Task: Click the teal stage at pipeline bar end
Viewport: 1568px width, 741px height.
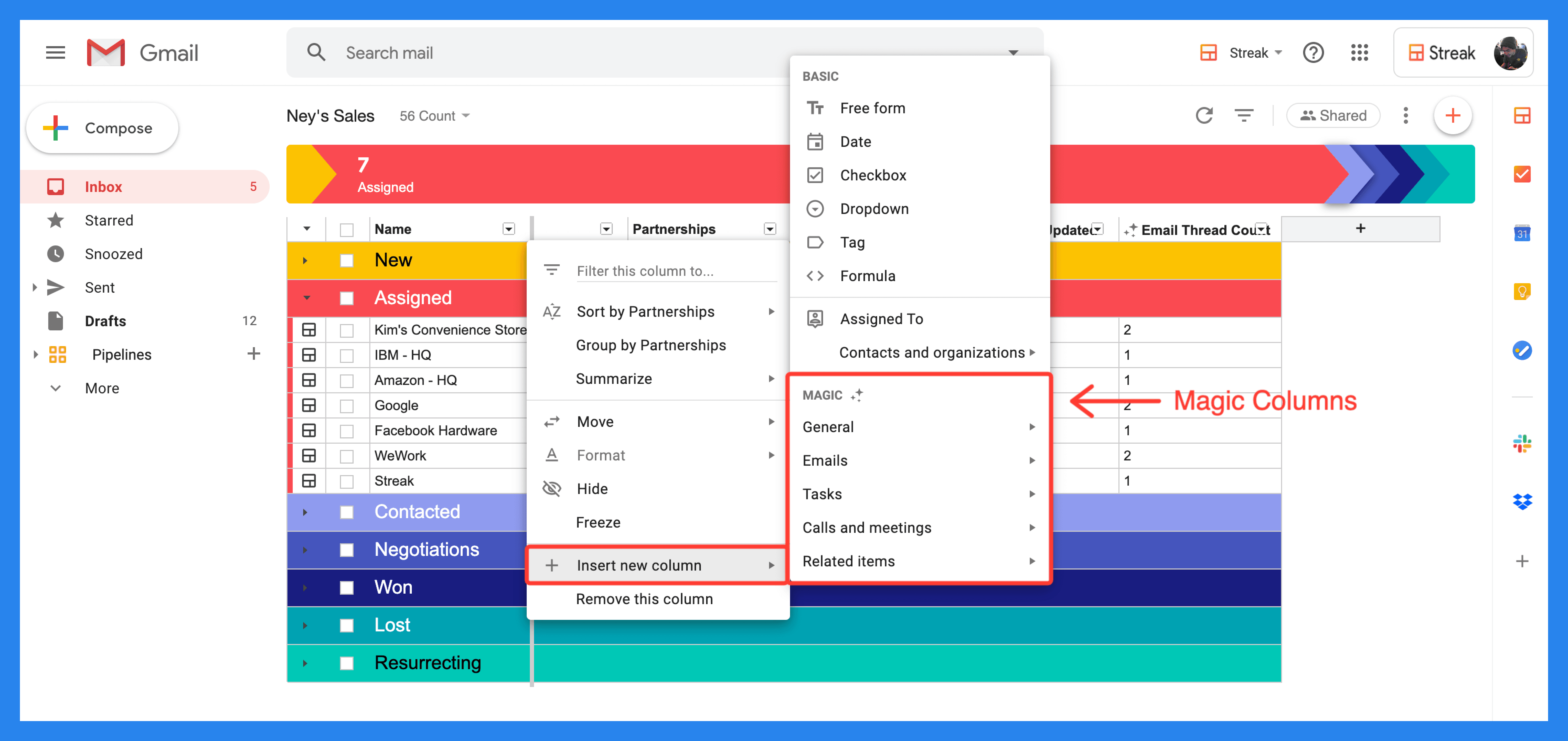Action: tap(1458, 174)
